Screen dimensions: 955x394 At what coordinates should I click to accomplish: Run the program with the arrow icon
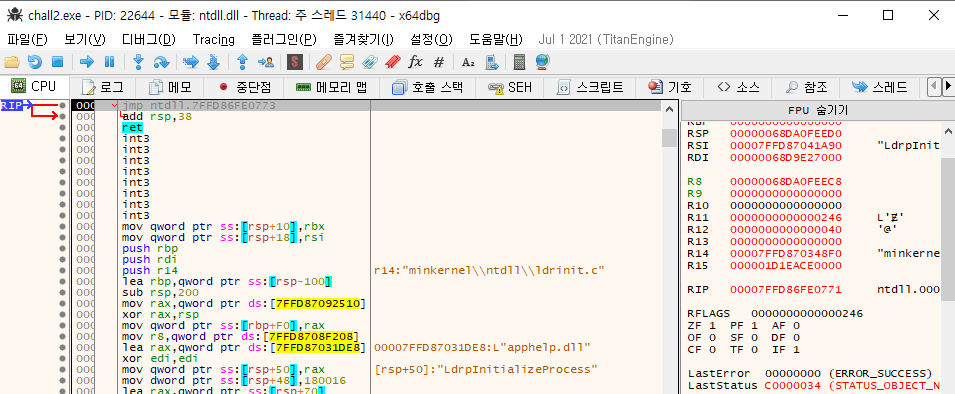click(87, 62)
